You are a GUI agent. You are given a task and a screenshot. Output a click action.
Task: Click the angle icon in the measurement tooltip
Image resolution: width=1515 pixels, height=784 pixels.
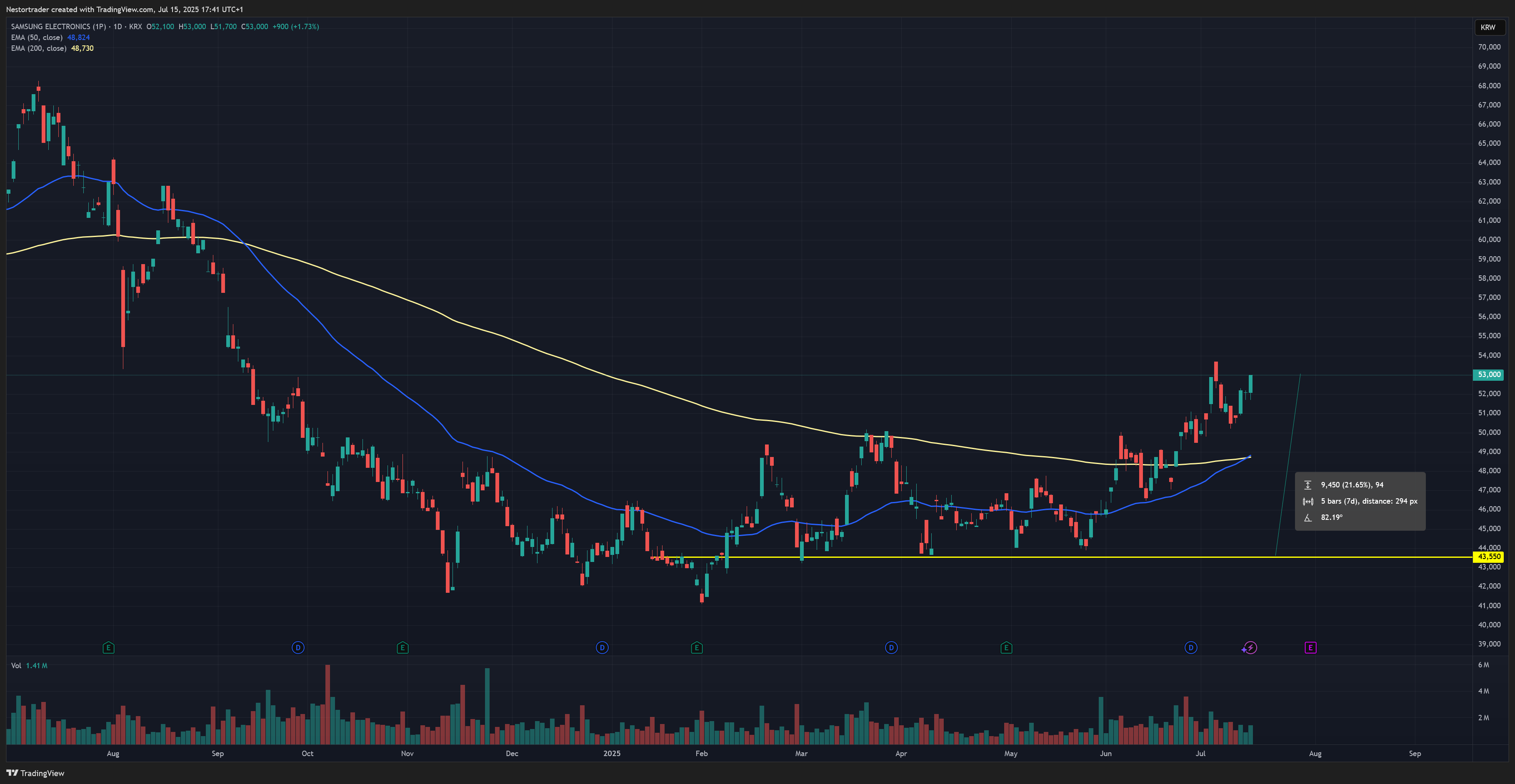click(x=1308, y=517)
